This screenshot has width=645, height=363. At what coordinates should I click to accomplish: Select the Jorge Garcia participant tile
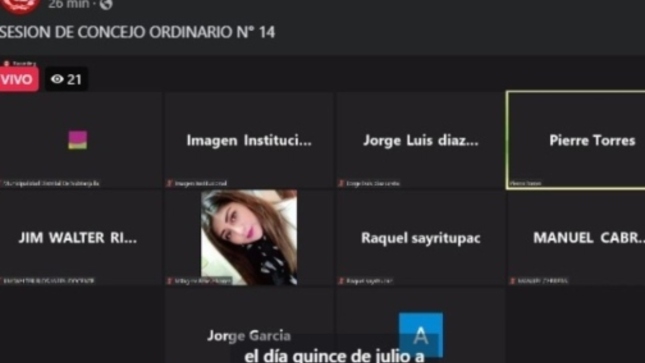click(249, 325)
